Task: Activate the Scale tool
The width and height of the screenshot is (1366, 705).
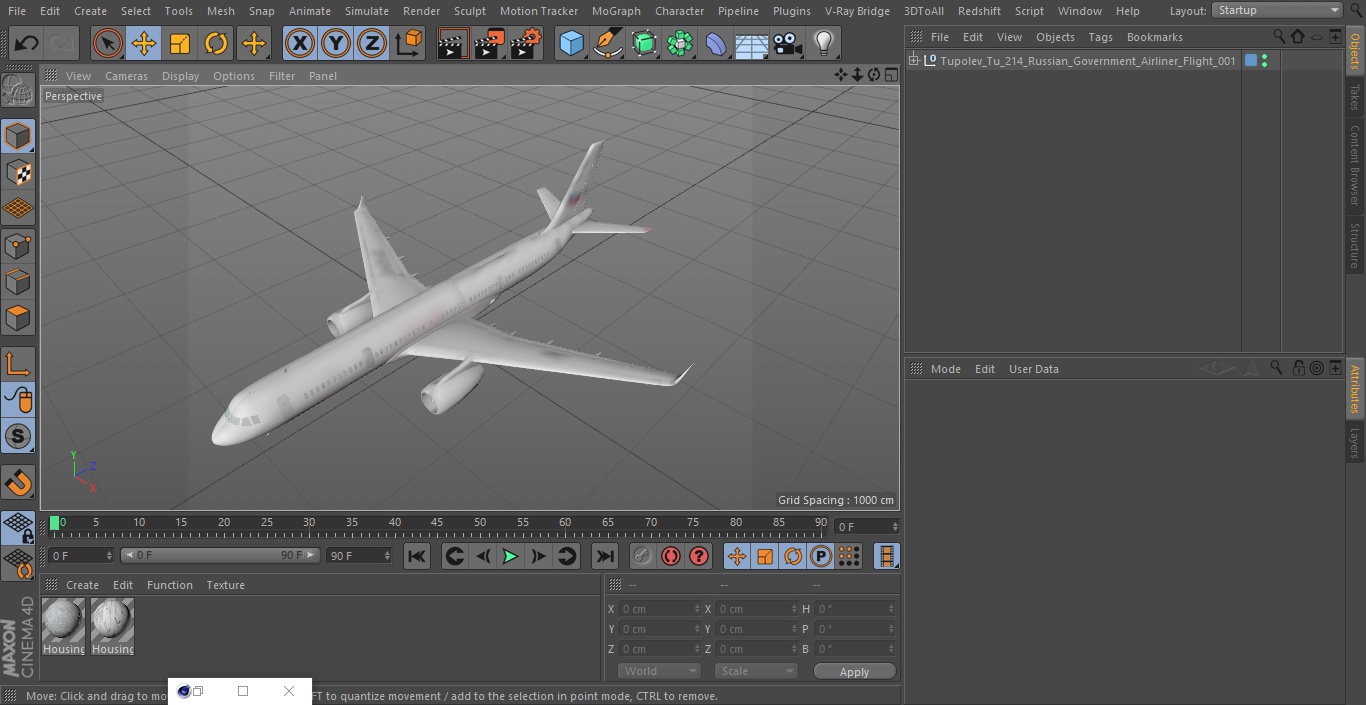Action: pyautogui.click(x=180, y=43)
